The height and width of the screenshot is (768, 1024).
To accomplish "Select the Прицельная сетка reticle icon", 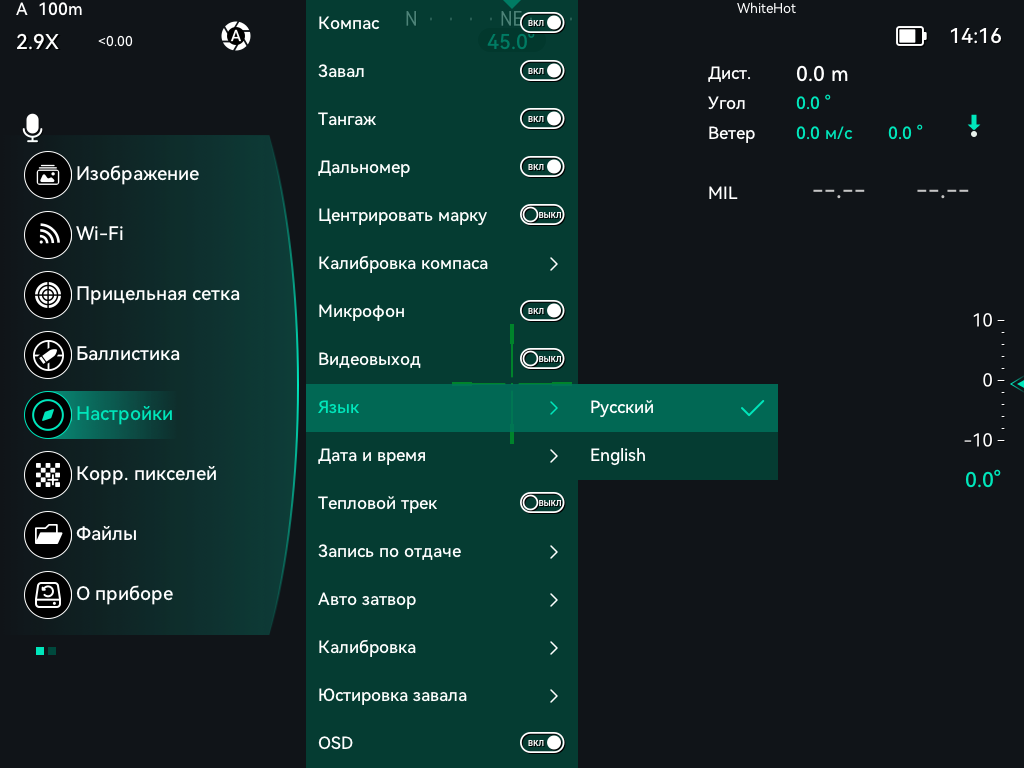I will (x=48, y=295).
